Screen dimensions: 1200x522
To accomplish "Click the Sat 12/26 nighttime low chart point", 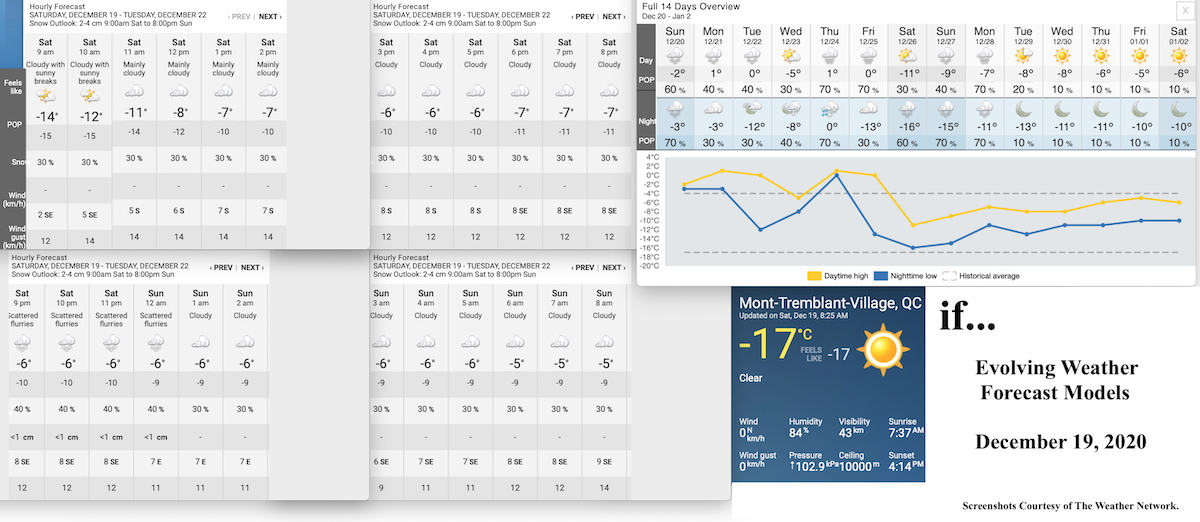I will [x=912, y=247].
